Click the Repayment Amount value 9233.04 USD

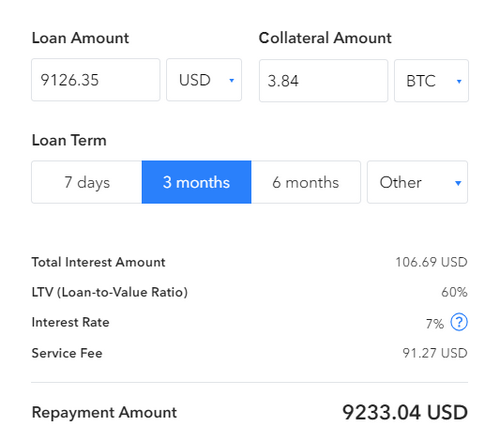405,412
